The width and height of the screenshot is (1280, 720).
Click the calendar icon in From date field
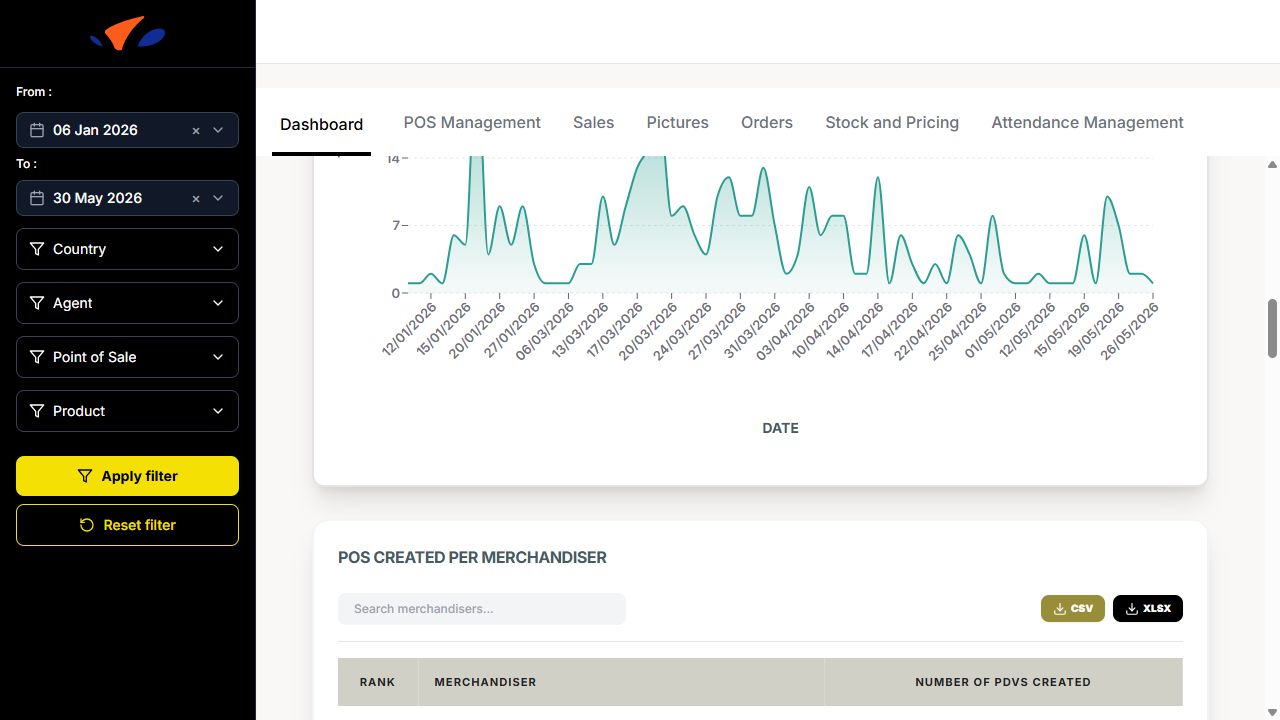point(37,130)
